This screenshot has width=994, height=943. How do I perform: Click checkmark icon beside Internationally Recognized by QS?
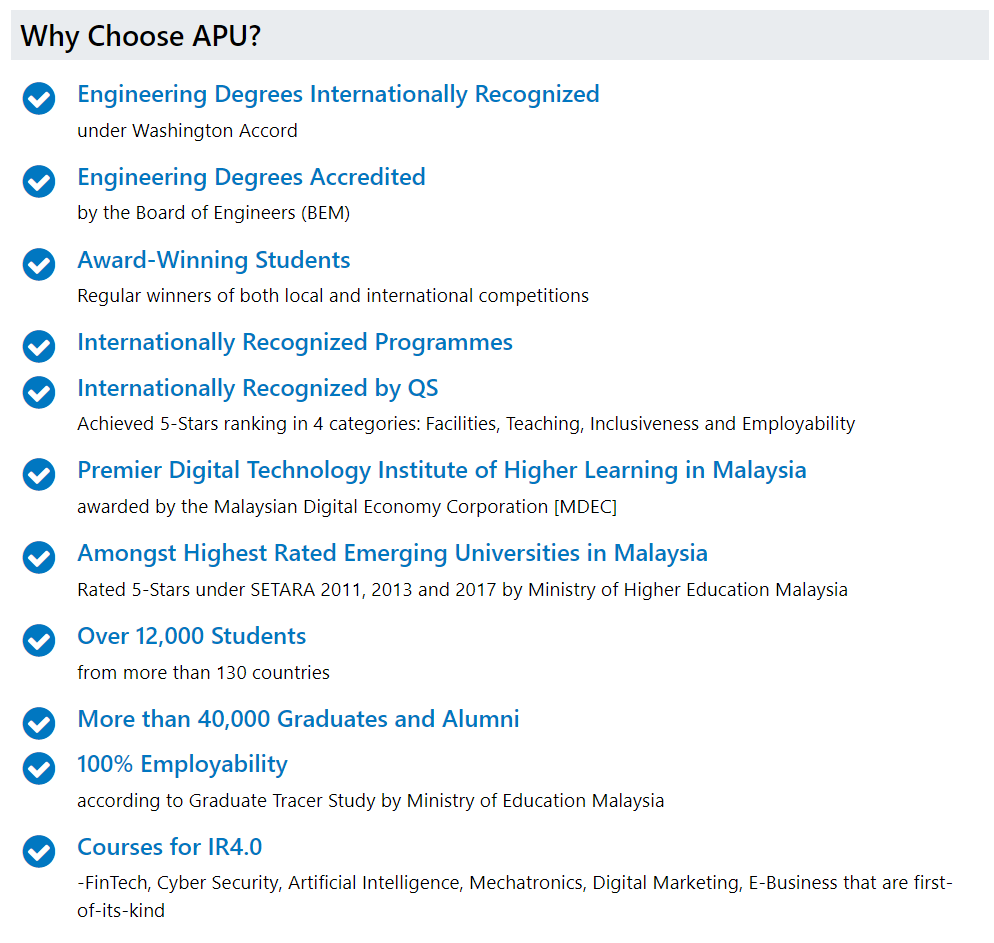coord(39,392)
